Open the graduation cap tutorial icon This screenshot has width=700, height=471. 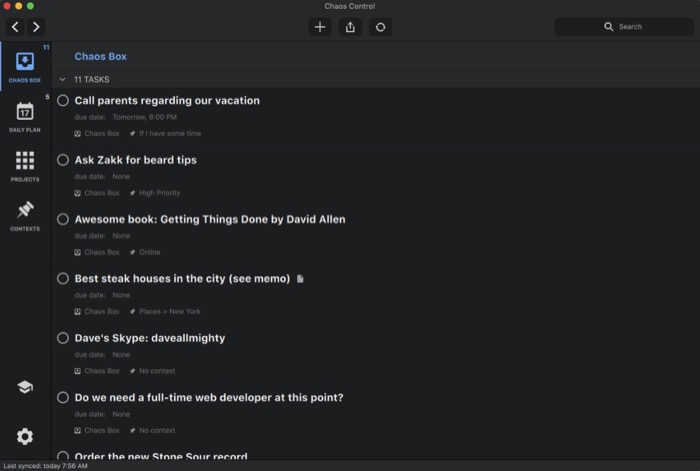[x=25, y=387]
